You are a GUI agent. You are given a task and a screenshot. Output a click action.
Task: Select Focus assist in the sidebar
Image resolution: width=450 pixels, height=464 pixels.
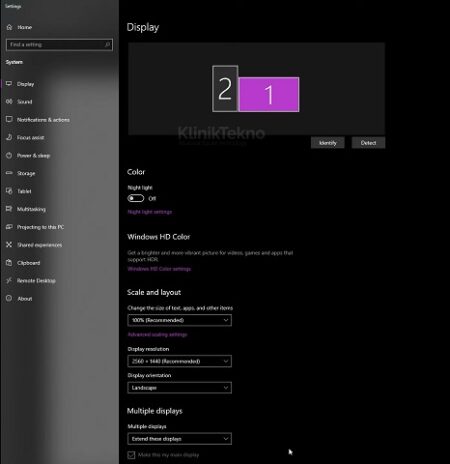pyautogui.click(x=59, y=137)
